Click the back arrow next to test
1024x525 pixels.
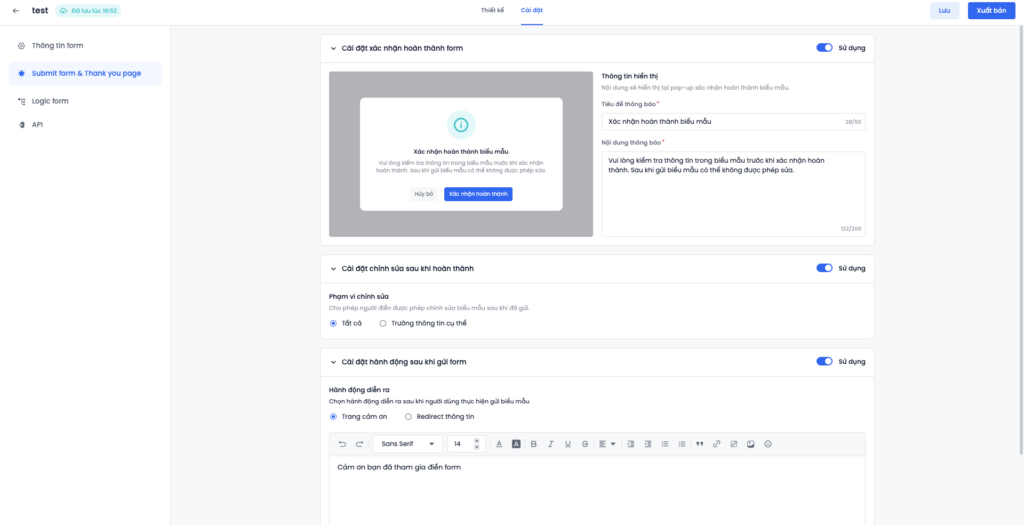pos(16,11)
